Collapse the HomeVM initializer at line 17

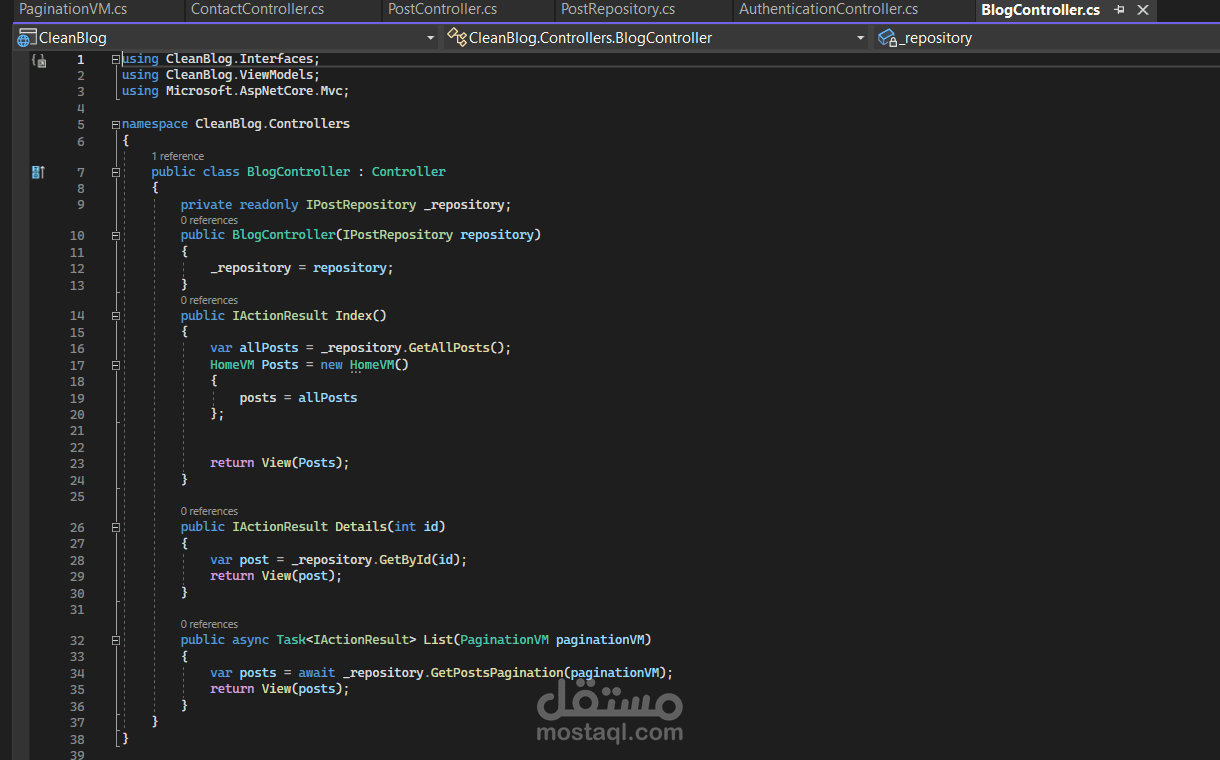116,365
